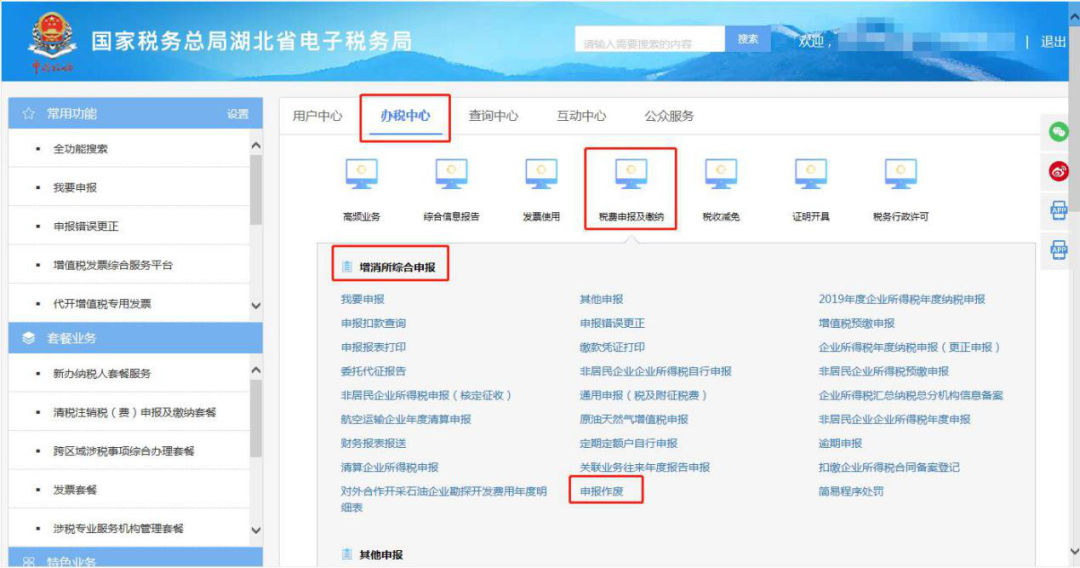Click the 扣缴企业所得税合同备案登记 link
The width and height of the screenshot is (1080, 568).
tap(889, 467)
